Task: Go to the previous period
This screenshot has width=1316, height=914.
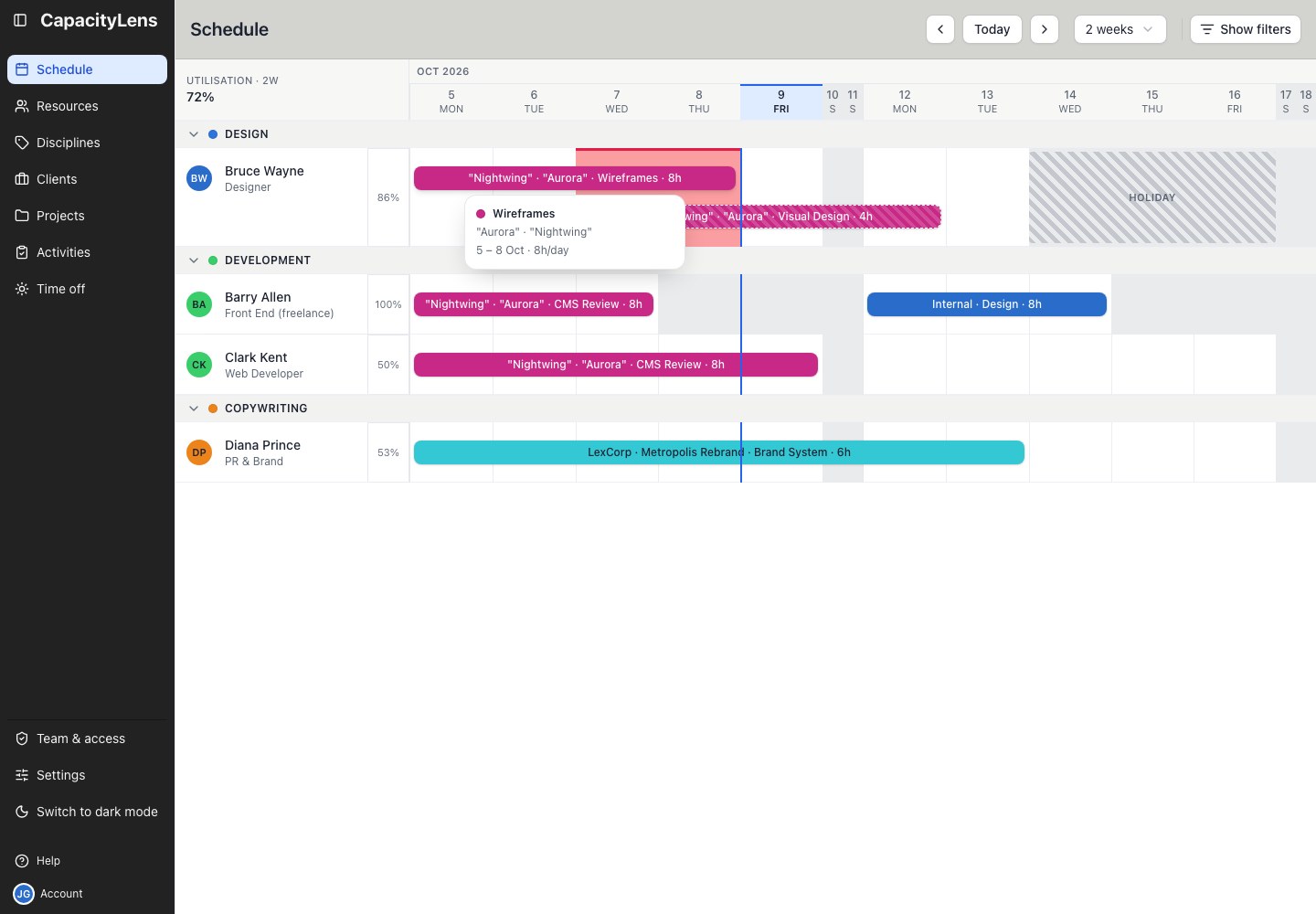Action: pos(940,29)
